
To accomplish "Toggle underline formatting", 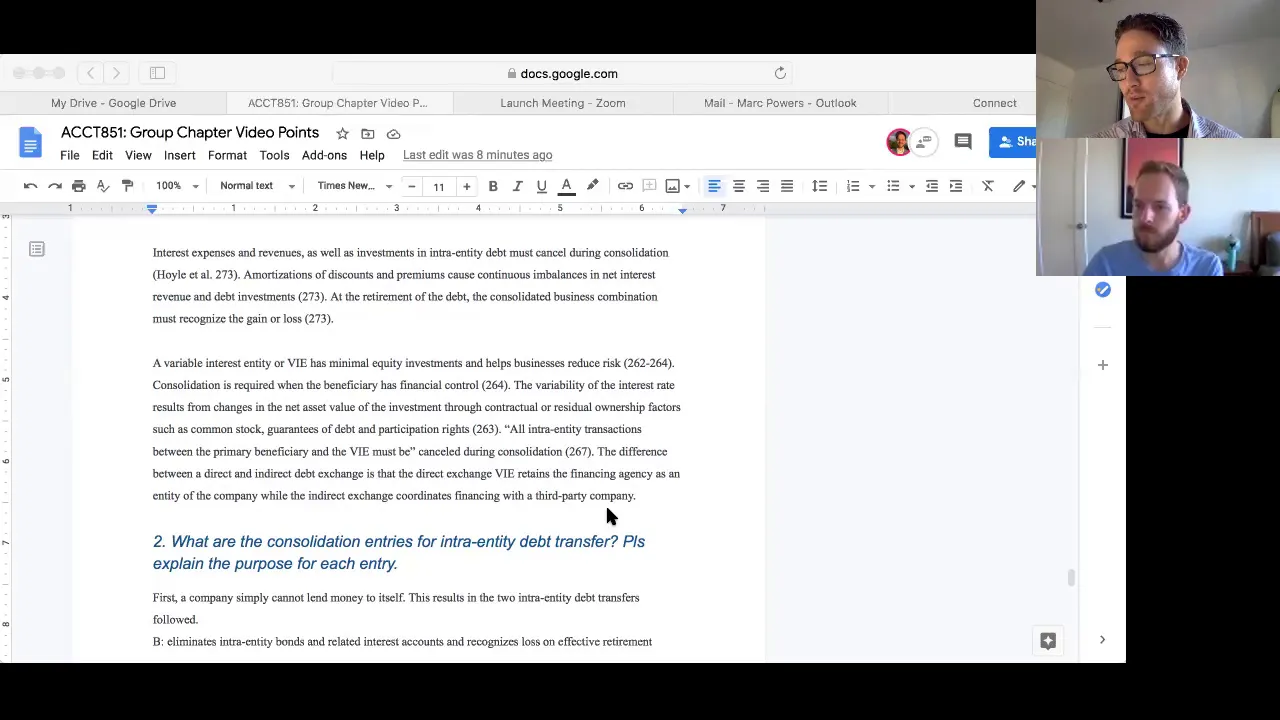I will click(541, 186).
